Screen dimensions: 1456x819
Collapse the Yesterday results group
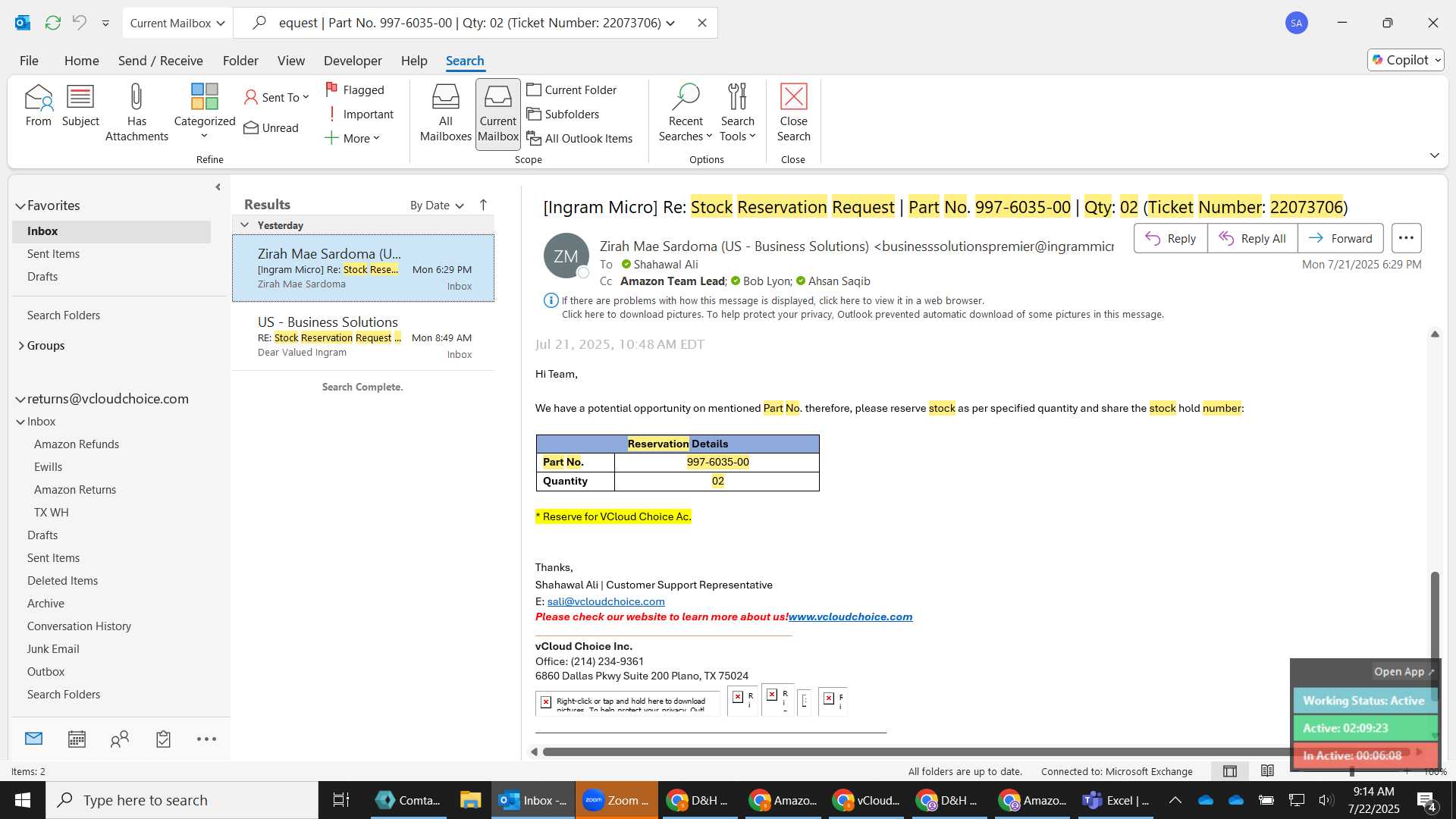coord(244,225)
